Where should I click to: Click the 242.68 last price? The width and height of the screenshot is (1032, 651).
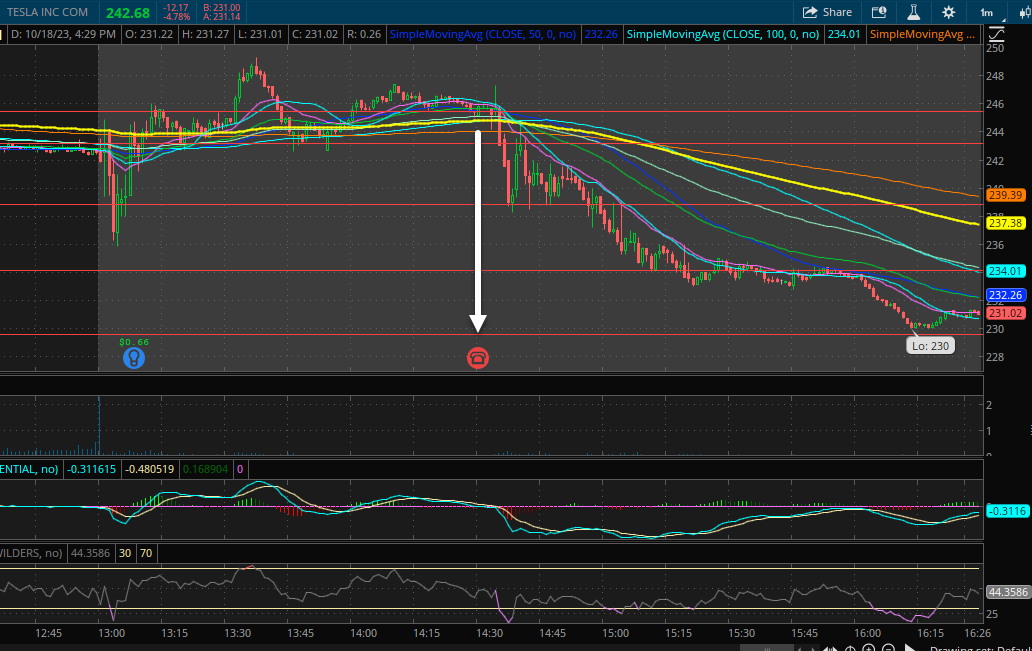point(128,13)
